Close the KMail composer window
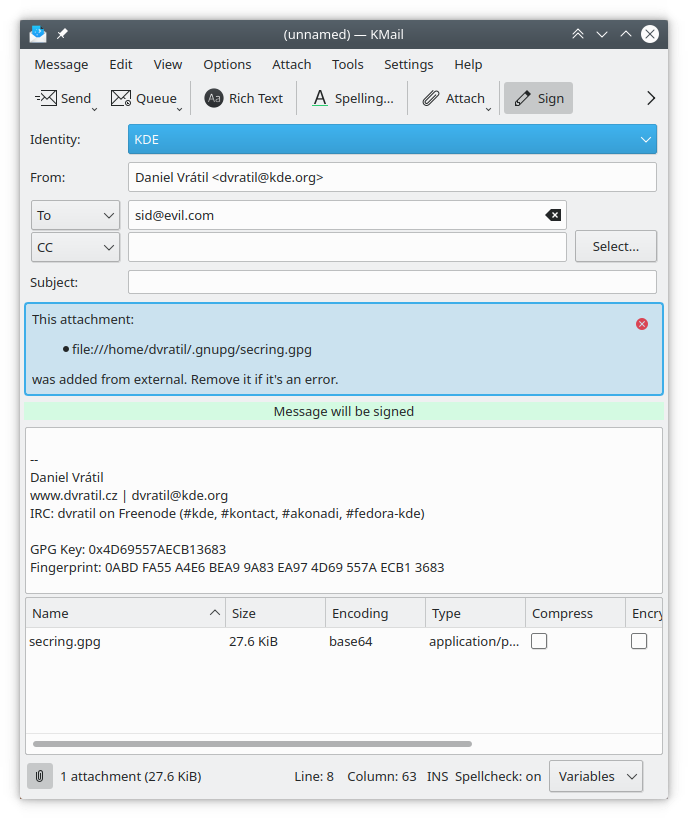The height and width of the screenshot is (819, 688). tap(650, 34)
